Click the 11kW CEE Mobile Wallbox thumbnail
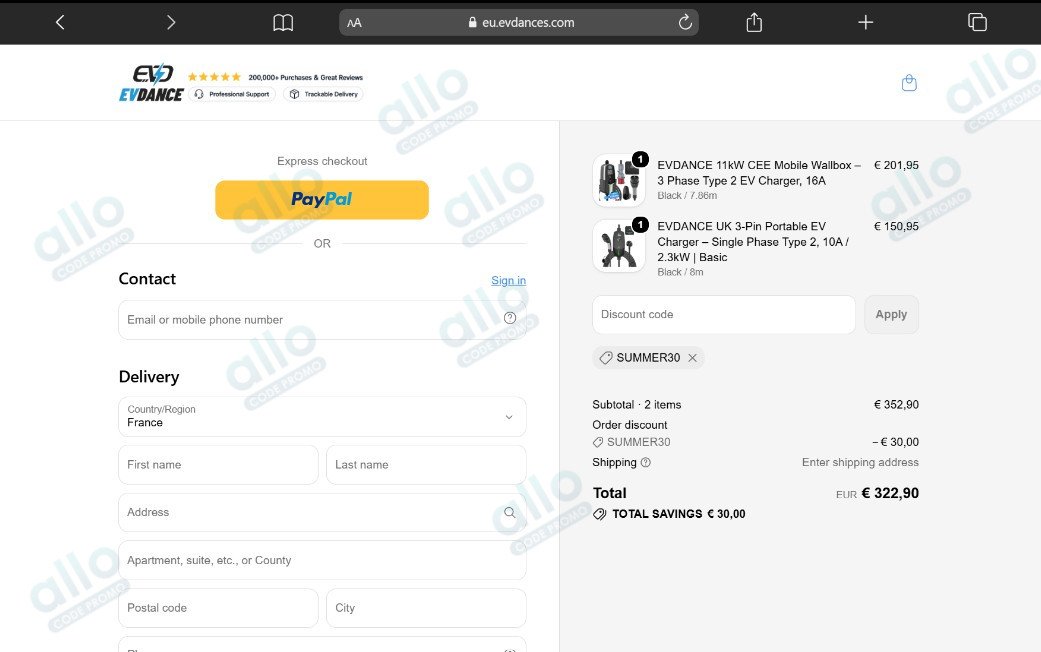The image size is (1041, 652). (619, 181)
